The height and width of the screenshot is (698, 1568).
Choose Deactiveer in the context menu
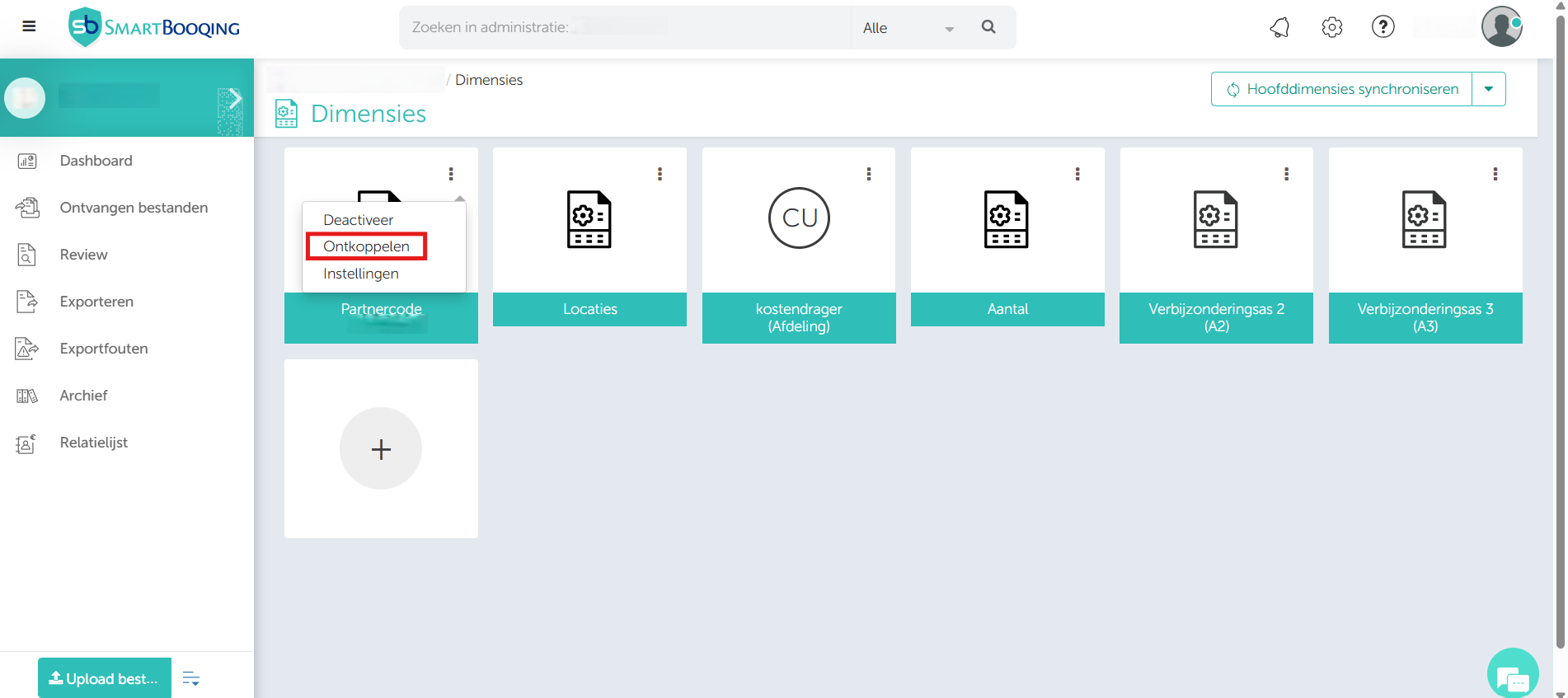358,220
